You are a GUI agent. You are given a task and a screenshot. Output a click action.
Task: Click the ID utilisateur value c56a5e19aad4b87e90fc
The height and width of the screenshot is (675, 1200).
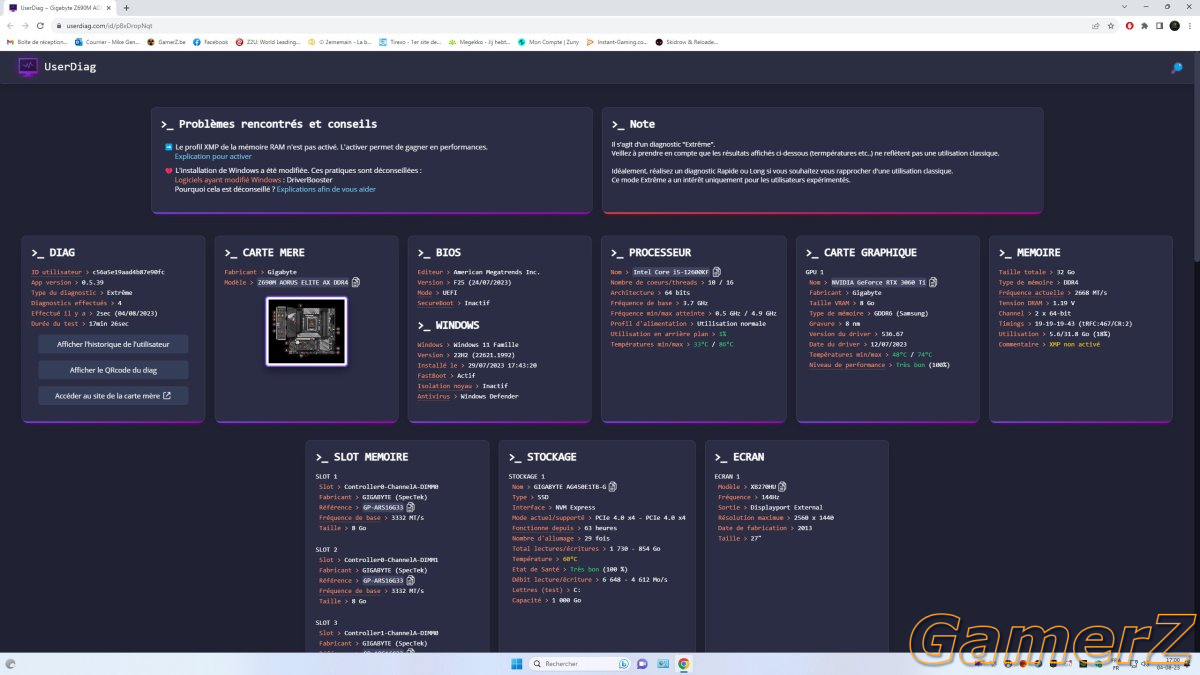[x=129, y=272]
